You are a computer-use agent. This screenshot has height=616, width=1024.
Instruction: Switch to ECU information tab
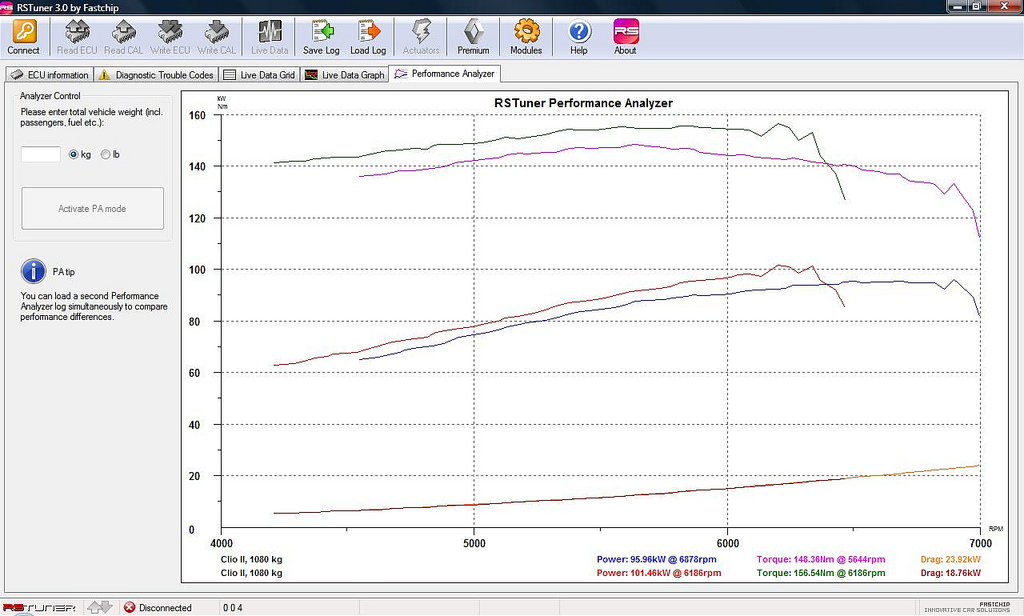point(50,75)
